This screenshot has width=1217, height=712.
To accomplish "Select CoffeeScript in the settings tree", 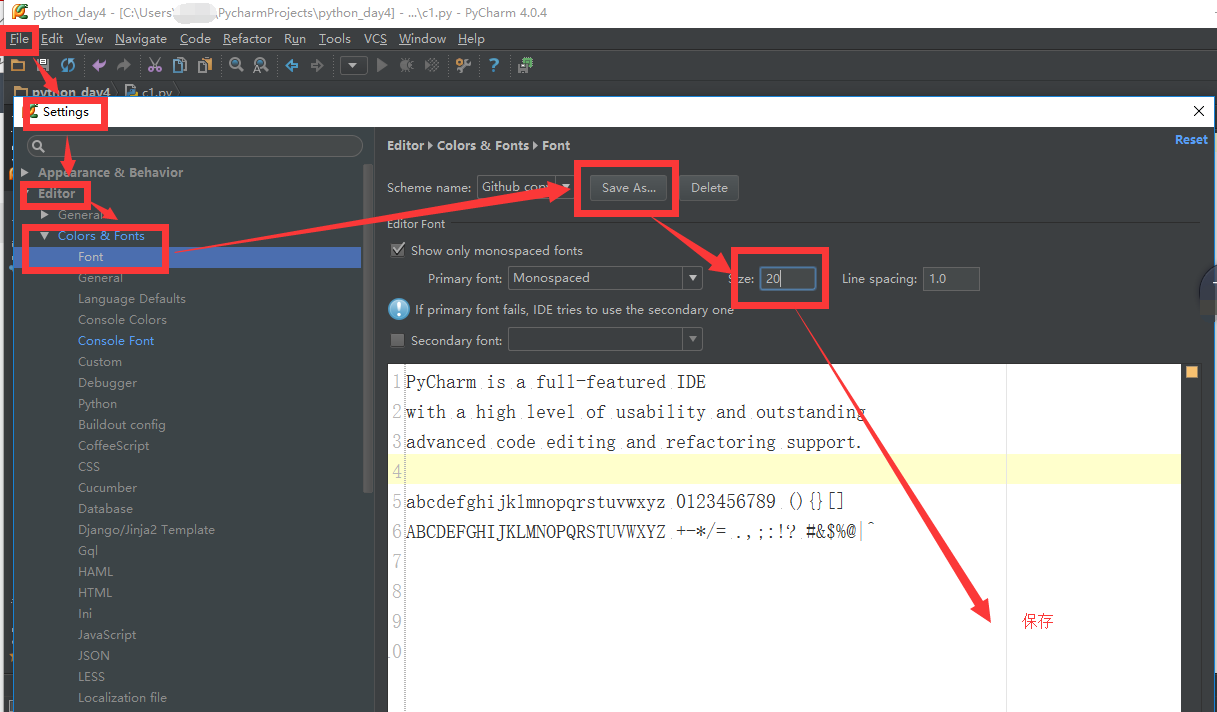I will 114,445.
